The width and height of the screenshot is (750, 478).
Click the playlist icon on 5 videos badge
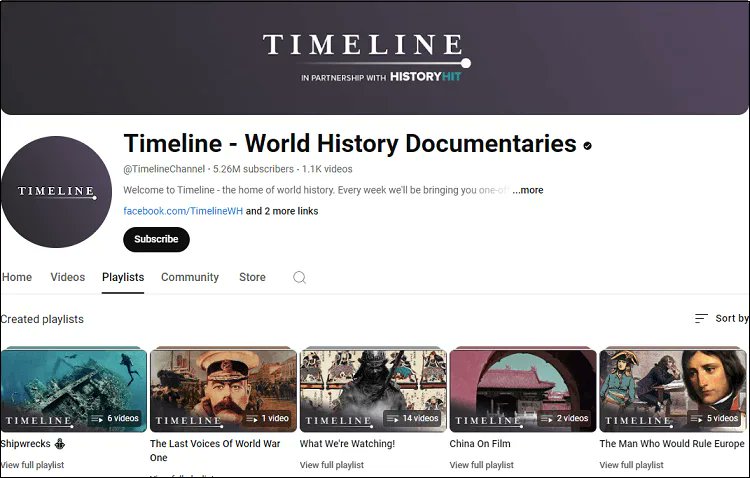pos(696,419)
